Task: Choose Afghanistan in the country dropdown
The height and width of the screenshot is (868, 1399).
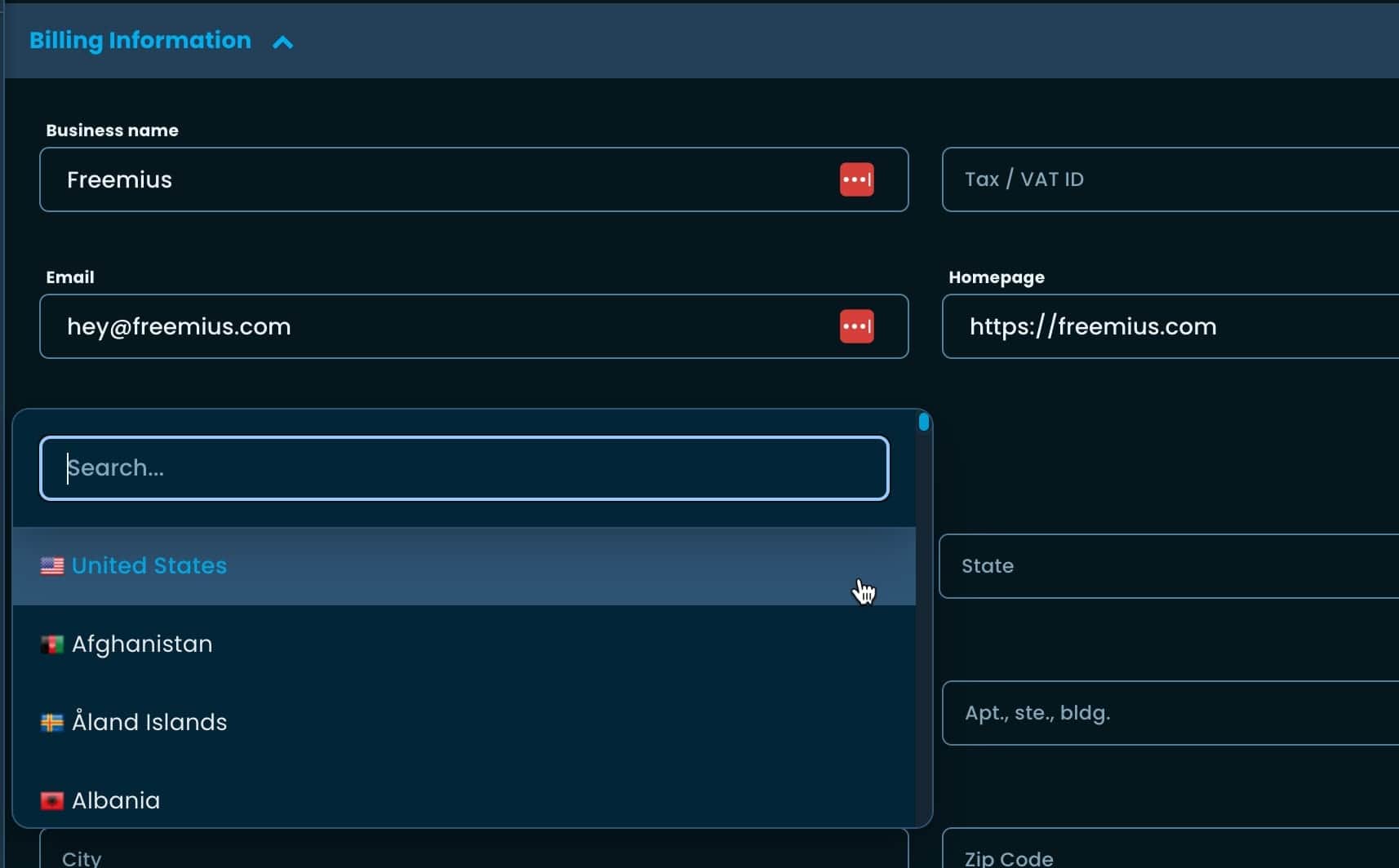Action: (x=464, y=644)
